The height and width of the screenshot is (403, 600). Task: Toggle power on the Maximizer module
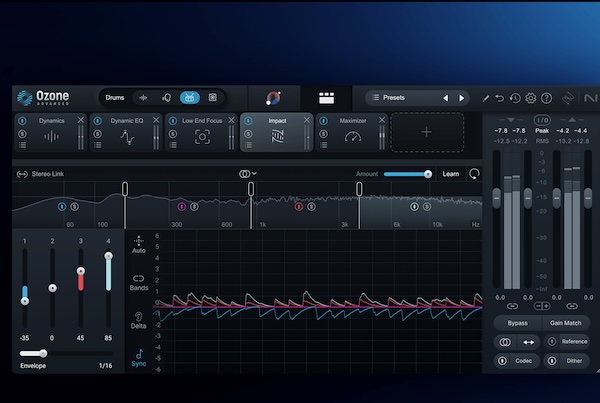[323, 121]
